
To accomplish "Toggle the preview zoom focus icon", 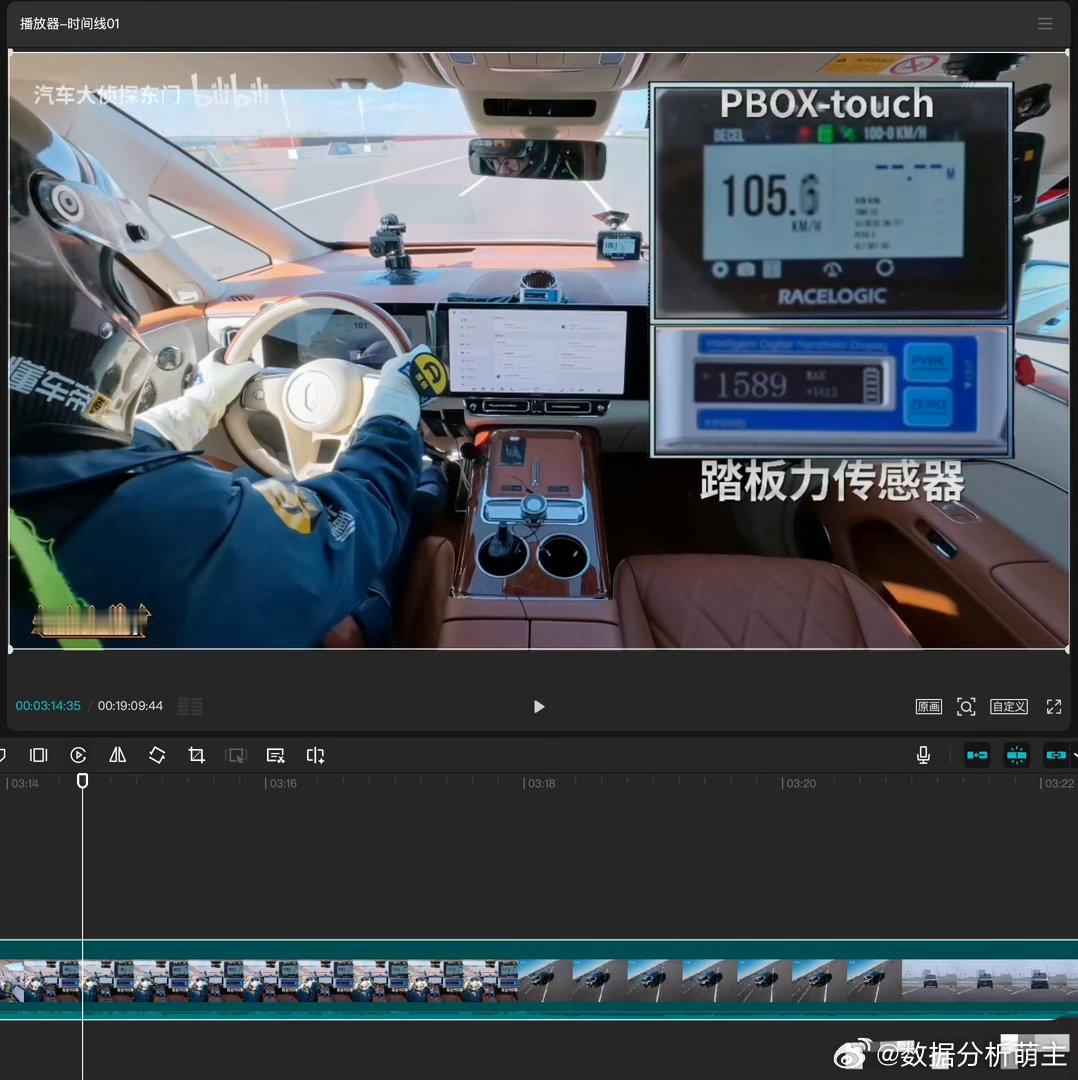I will pyautogui.click(x=966, y=707).
